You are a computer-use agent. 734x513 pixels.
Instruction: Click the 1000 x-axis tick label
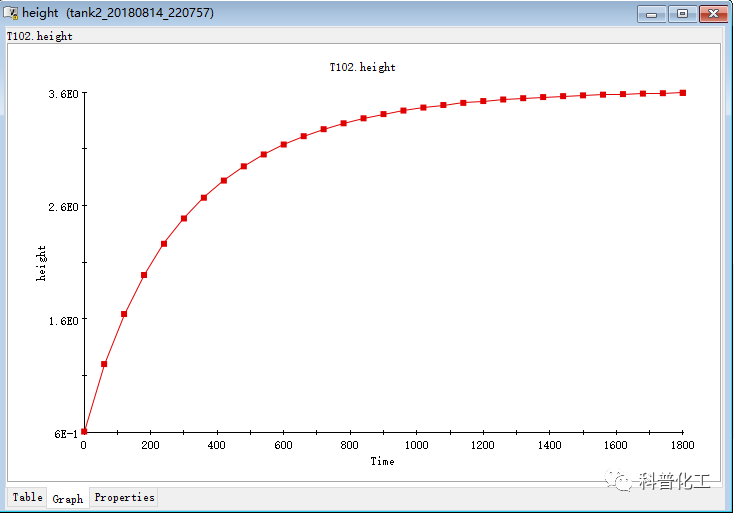point(416,445)
